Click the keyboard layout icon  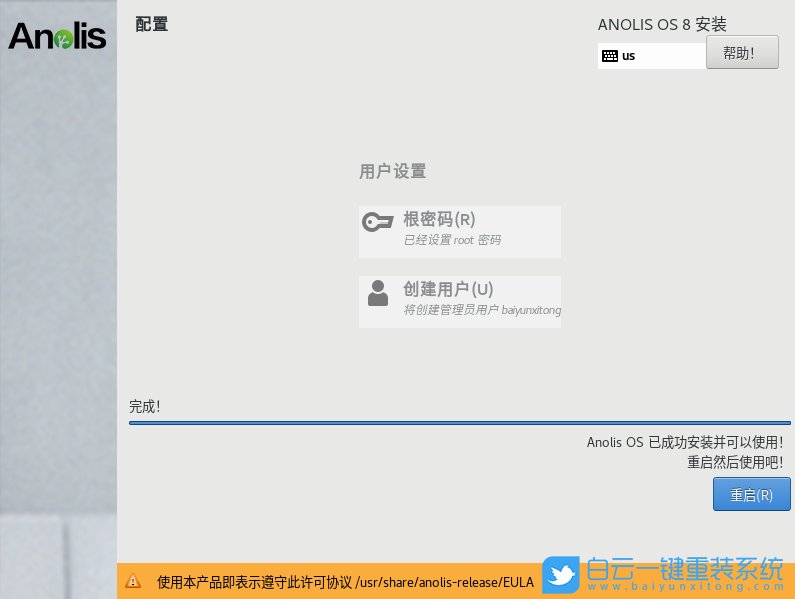609,56
